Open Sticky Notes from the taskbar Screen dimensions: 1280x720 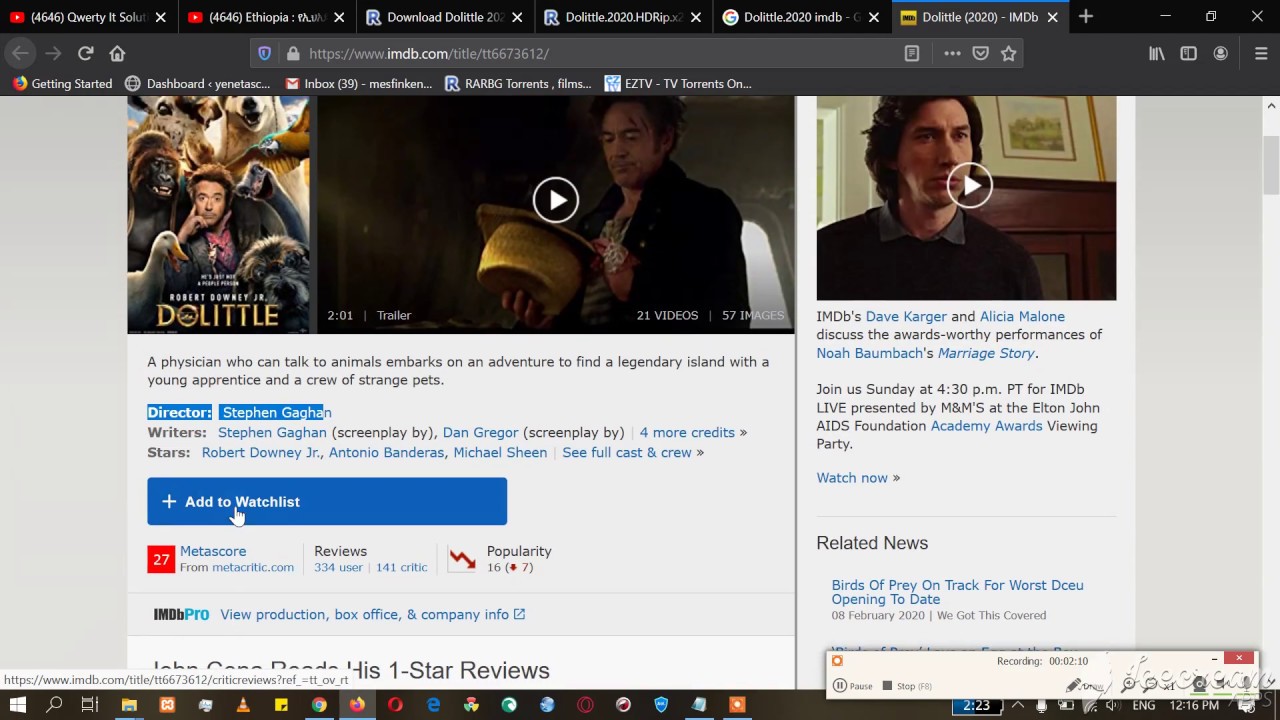coord(281,705)
